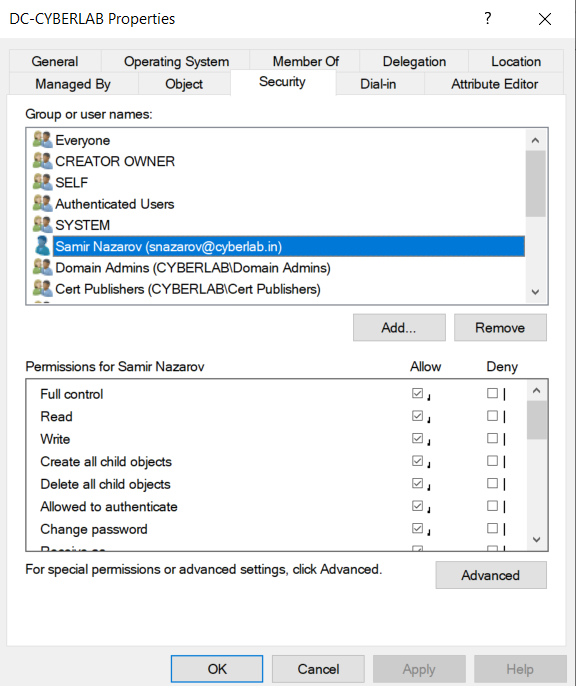Screen dimensions: 576x686
Task: Toggle Allow checkbox for Full control
Action: tap(417, 393)
